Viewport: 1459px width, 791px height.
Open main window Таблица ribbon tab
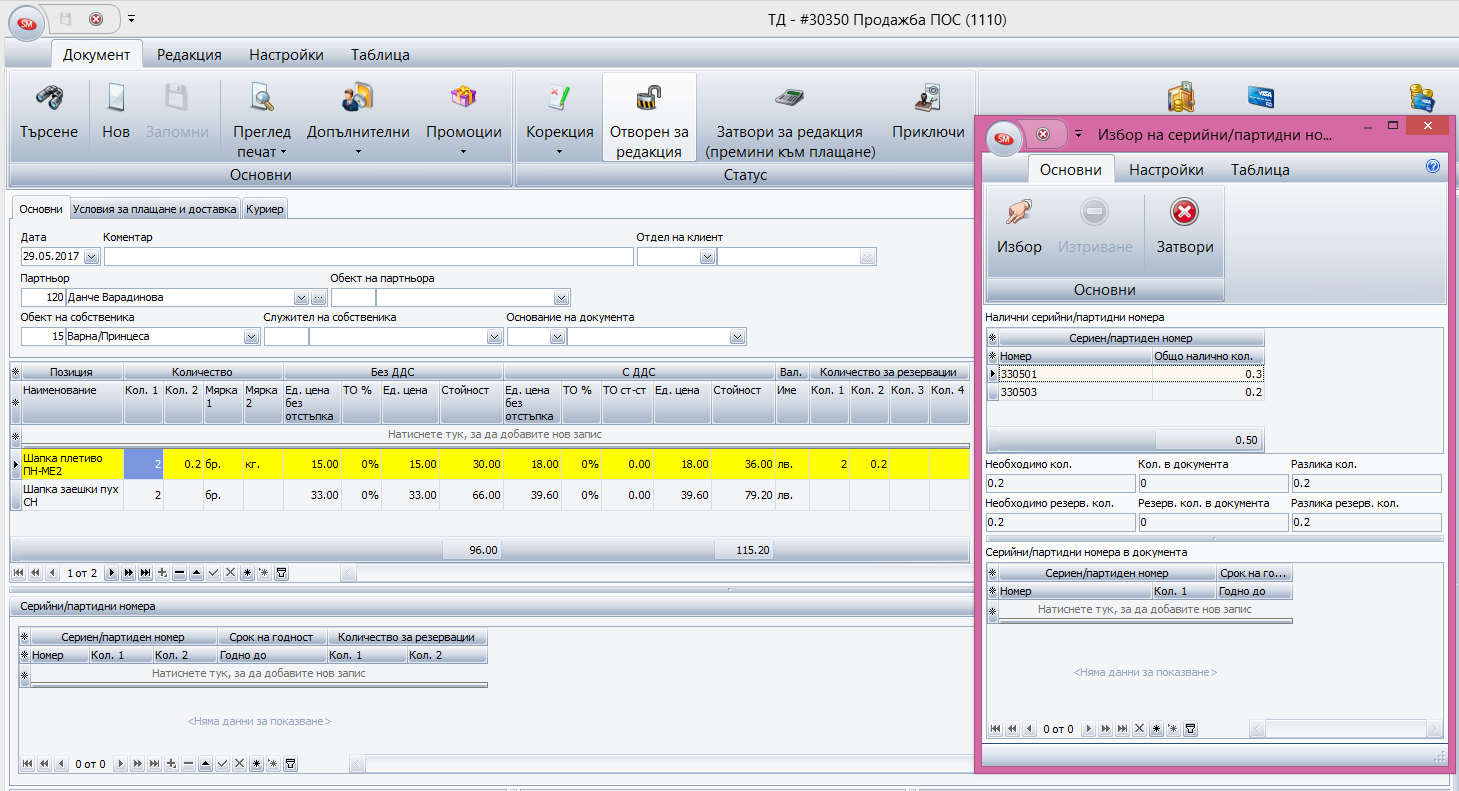coord(380,55)
